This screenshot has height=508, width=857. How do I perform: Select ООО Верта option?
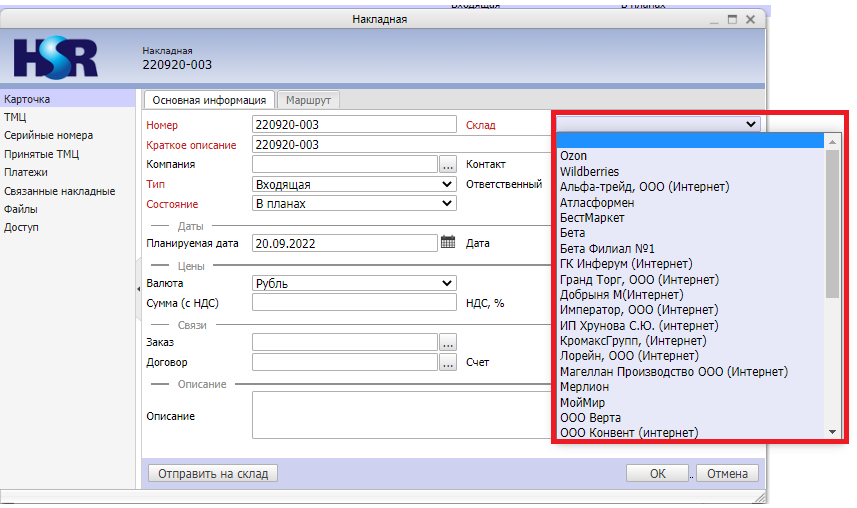690,418
